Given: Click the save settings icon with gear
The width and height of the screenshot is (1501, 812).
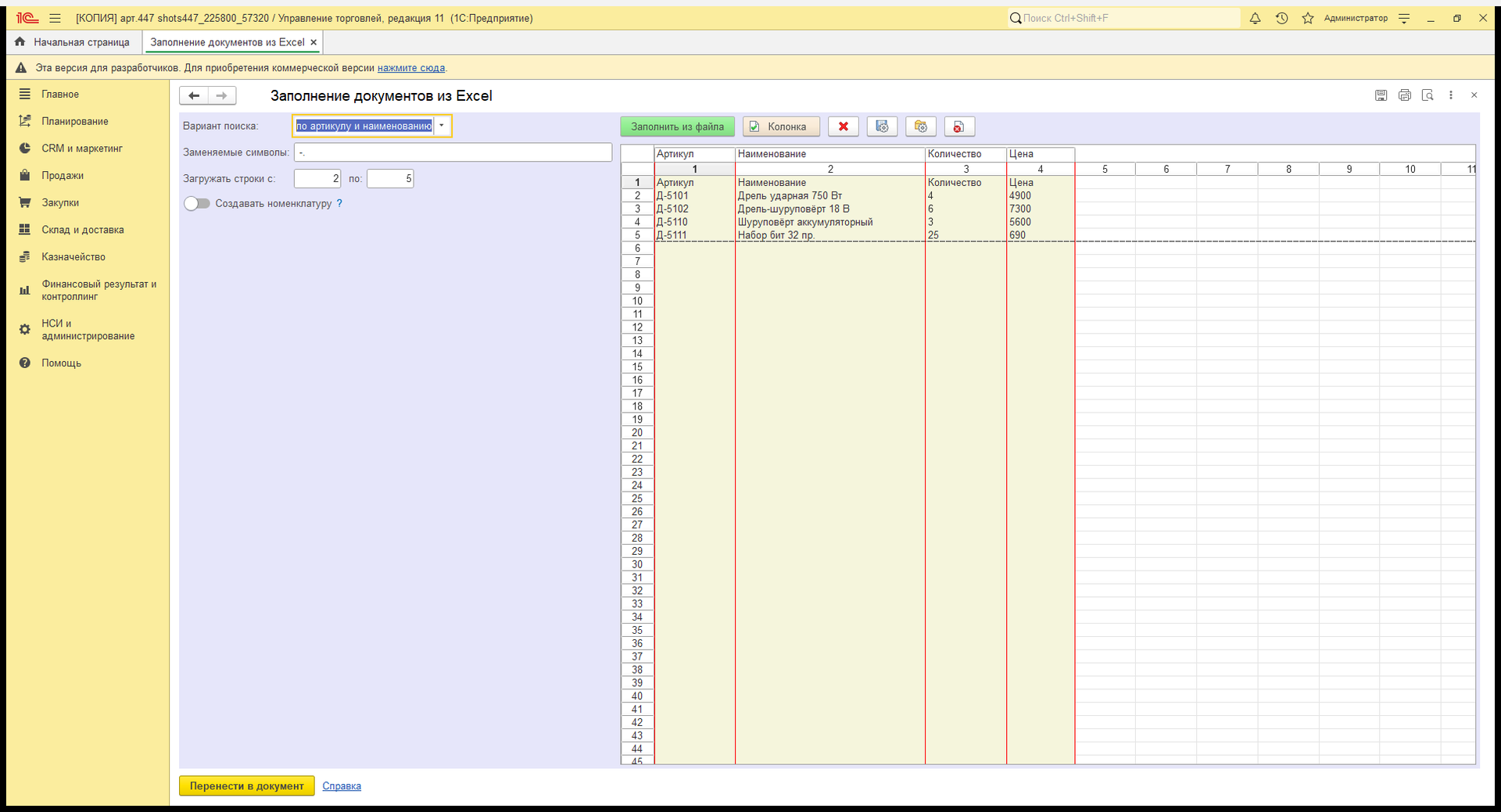Looking at the screenshot, I should 882,127.
